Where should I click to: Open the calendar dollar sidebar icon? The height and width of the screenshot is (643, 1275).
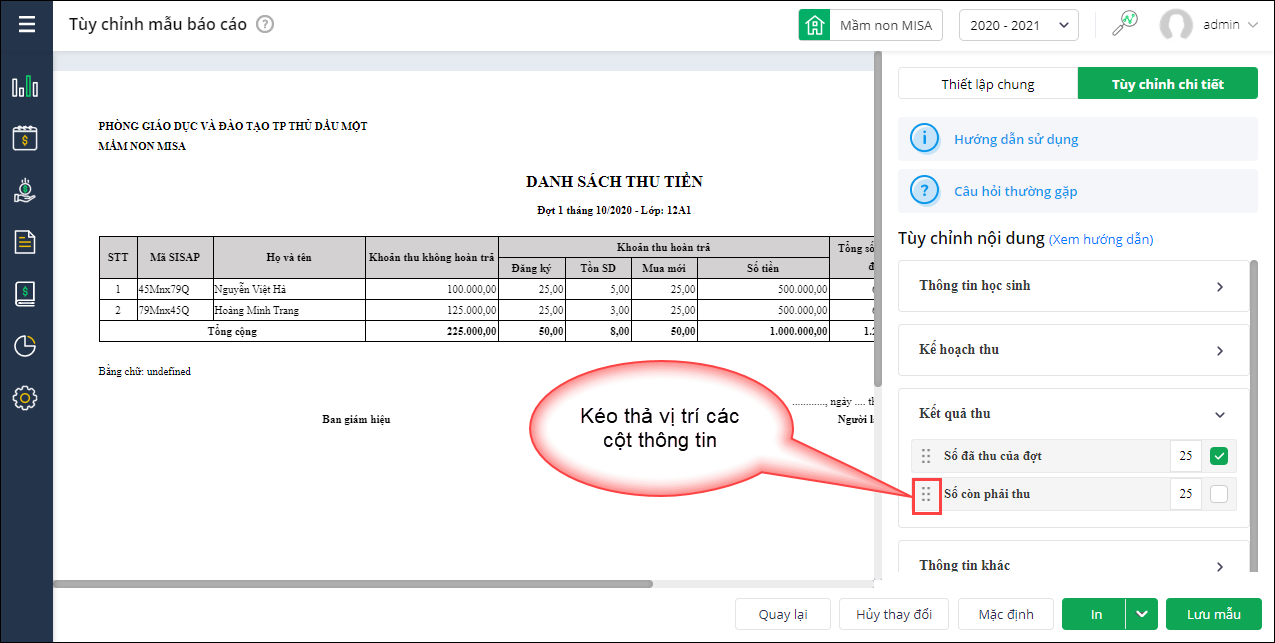25,138
